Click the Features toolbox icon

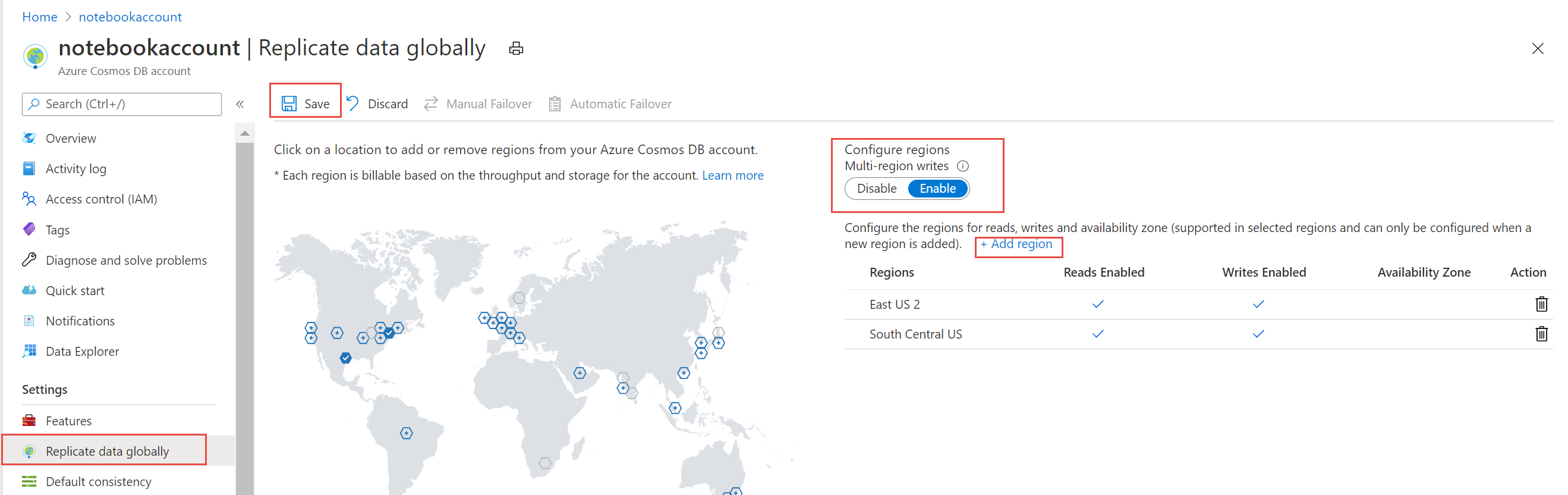click(29, 421)
